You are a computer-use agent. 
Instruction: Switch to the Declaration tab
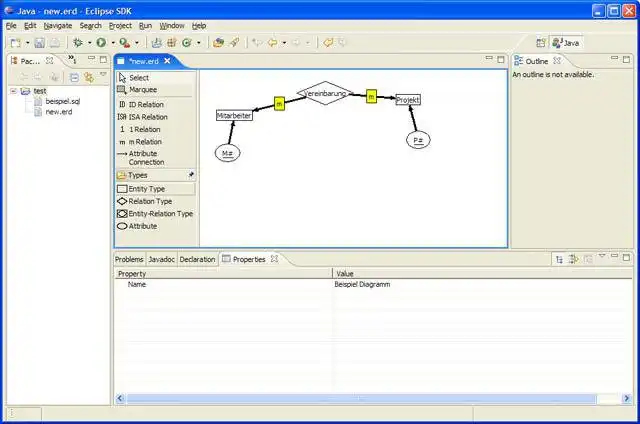coord(197,260)
